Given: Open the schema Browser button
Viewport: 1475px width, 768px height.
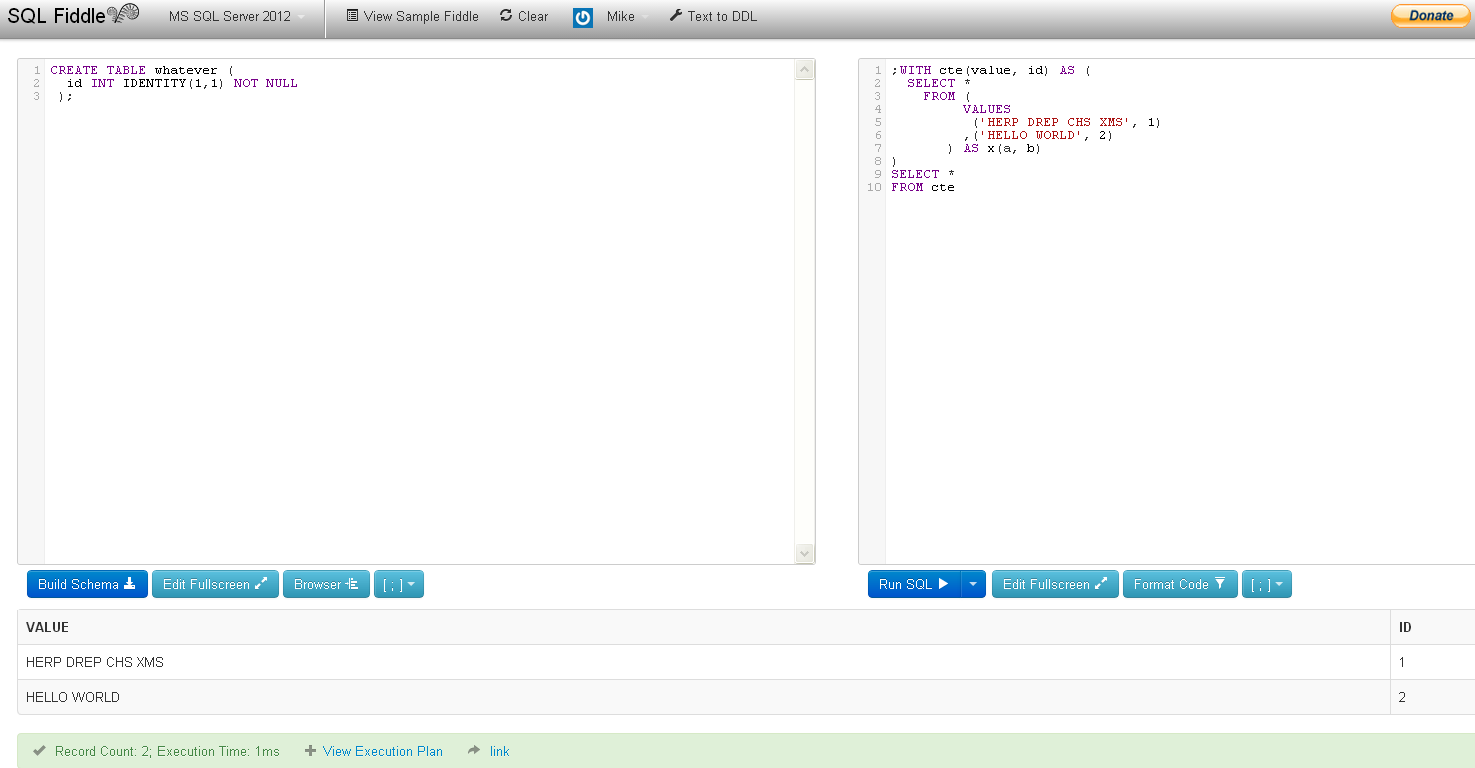Looking at the screenshot, I should point(326,584).
